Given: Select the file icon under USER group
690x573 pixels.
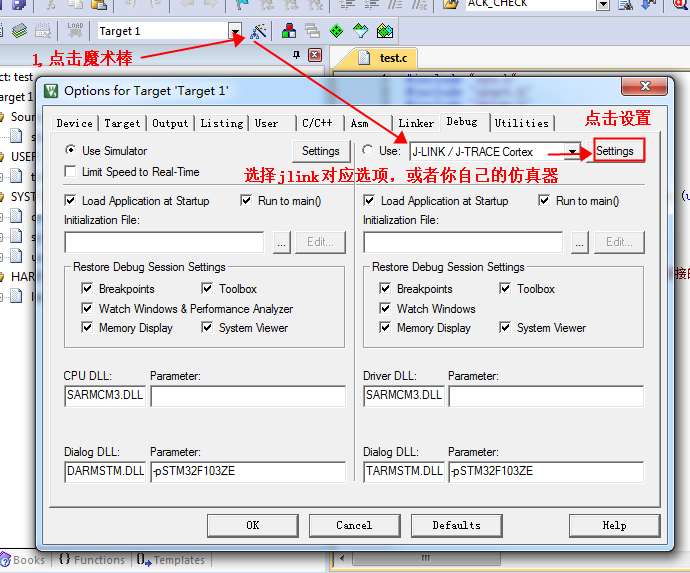Looking at the screenshot, I should 16,176.
